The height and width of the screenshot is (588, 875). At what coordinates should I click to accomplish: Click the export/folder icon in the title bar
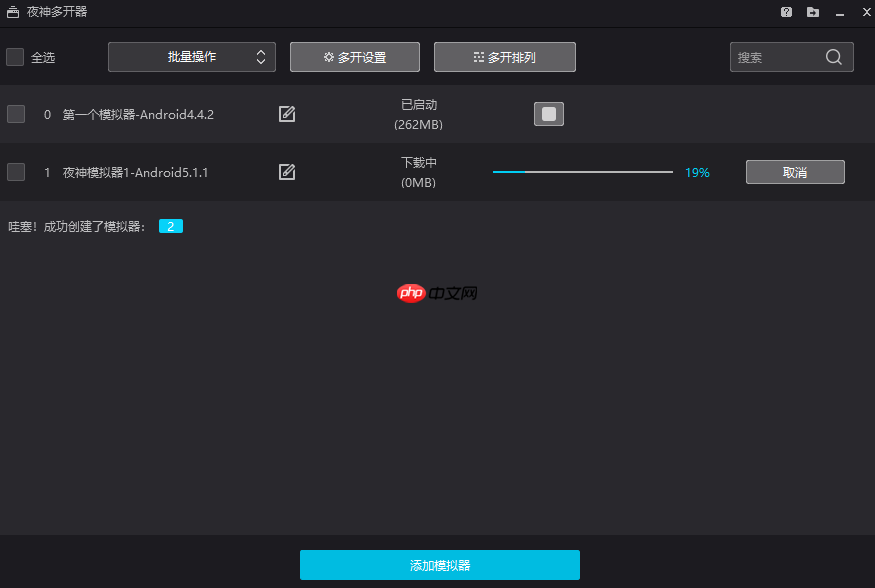(x=813, y=12)
